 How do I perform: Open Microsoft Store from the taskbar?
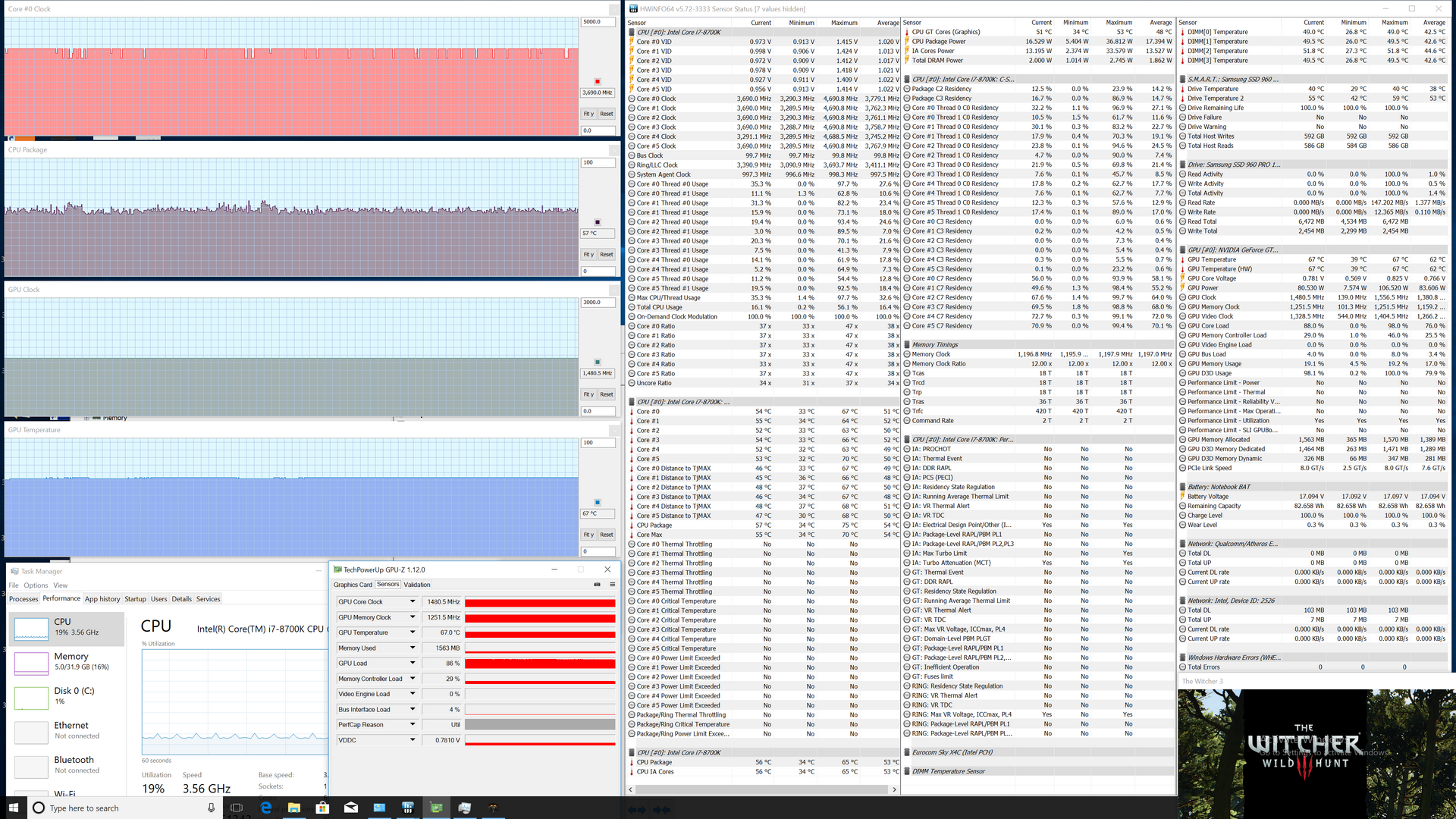click(x=322, y=808)
